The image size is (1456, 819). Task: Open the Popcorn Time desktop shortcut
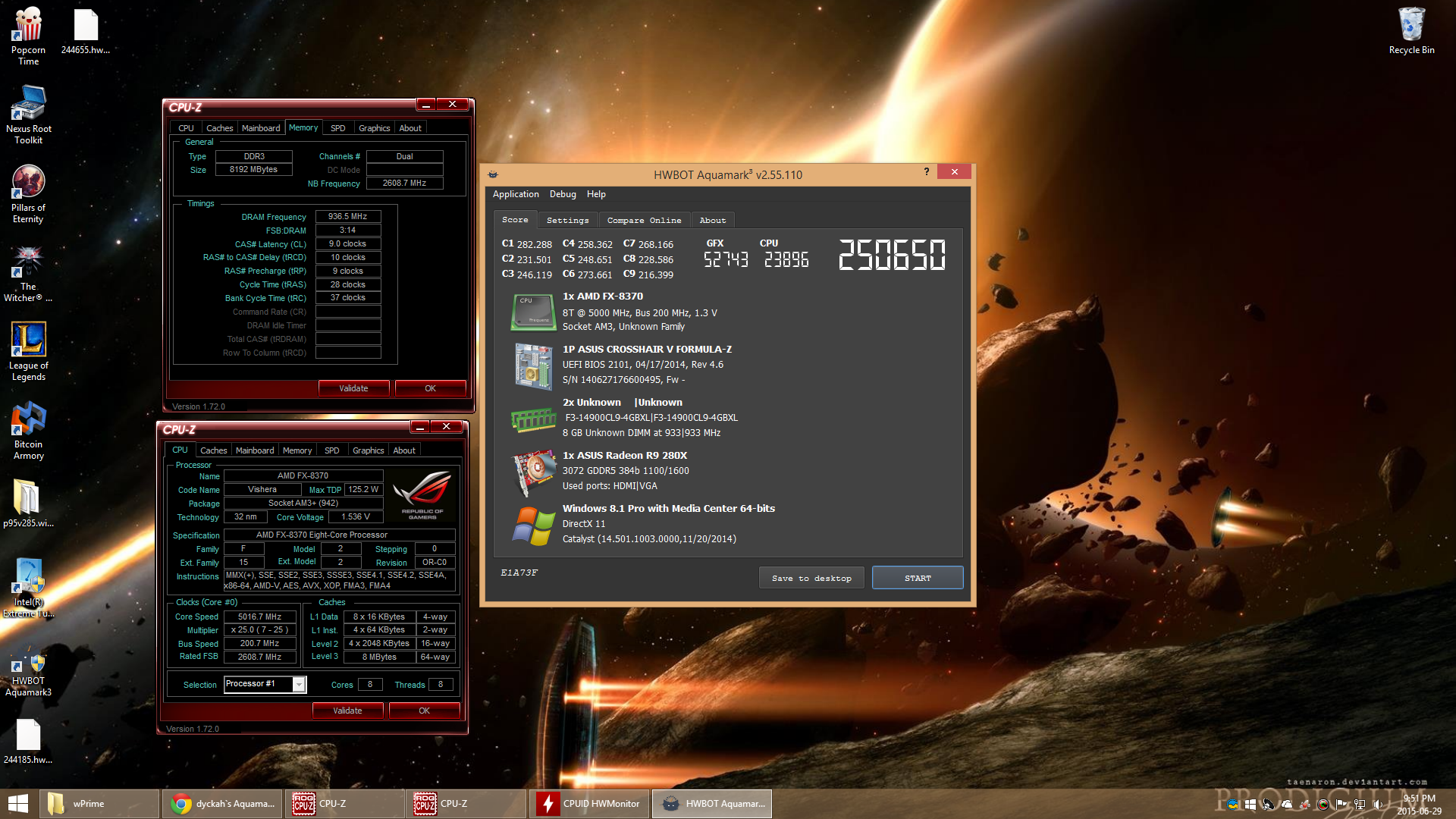point(28,36)
